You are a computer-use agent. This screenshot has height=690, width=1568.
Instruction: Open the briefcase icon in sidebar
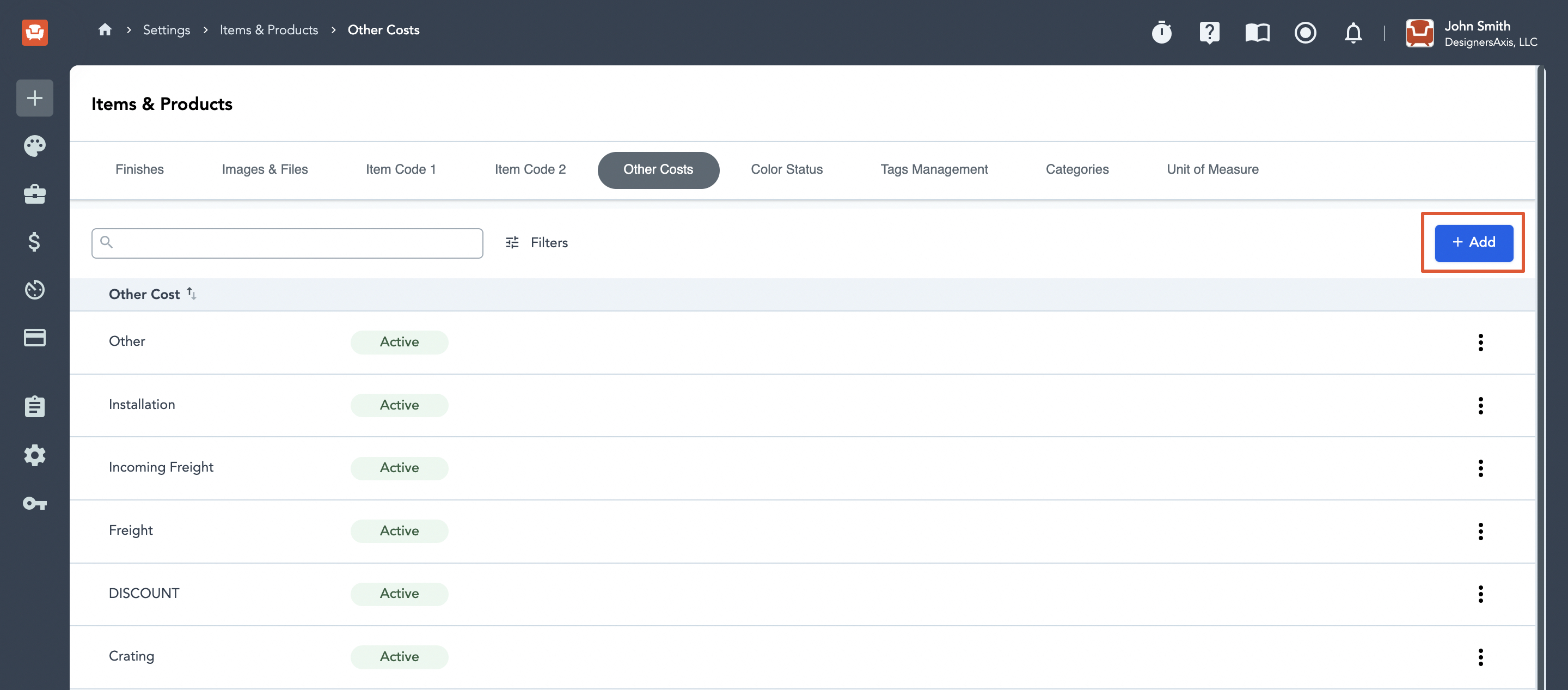(35, 194)
